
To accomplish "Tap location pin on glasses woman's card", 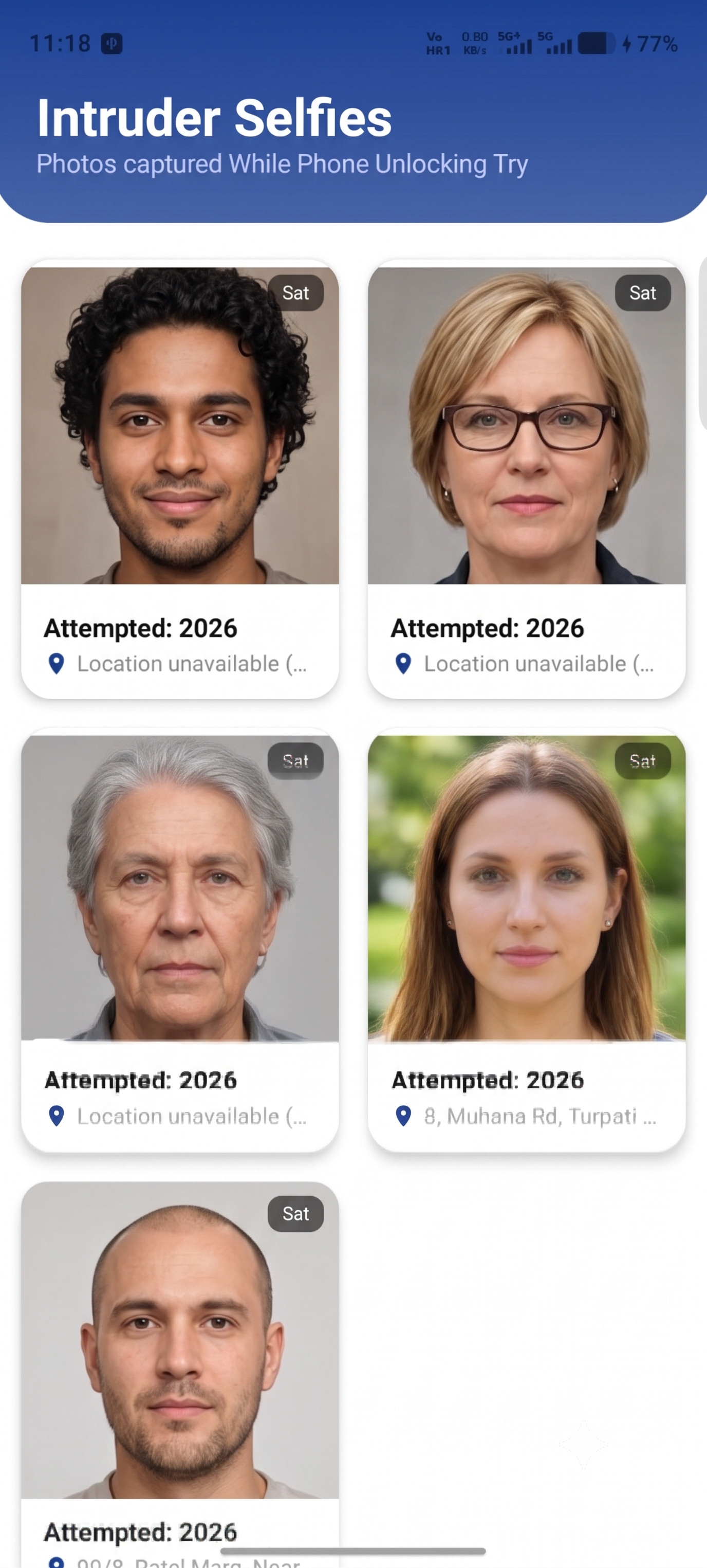I will tap(403, 664).
